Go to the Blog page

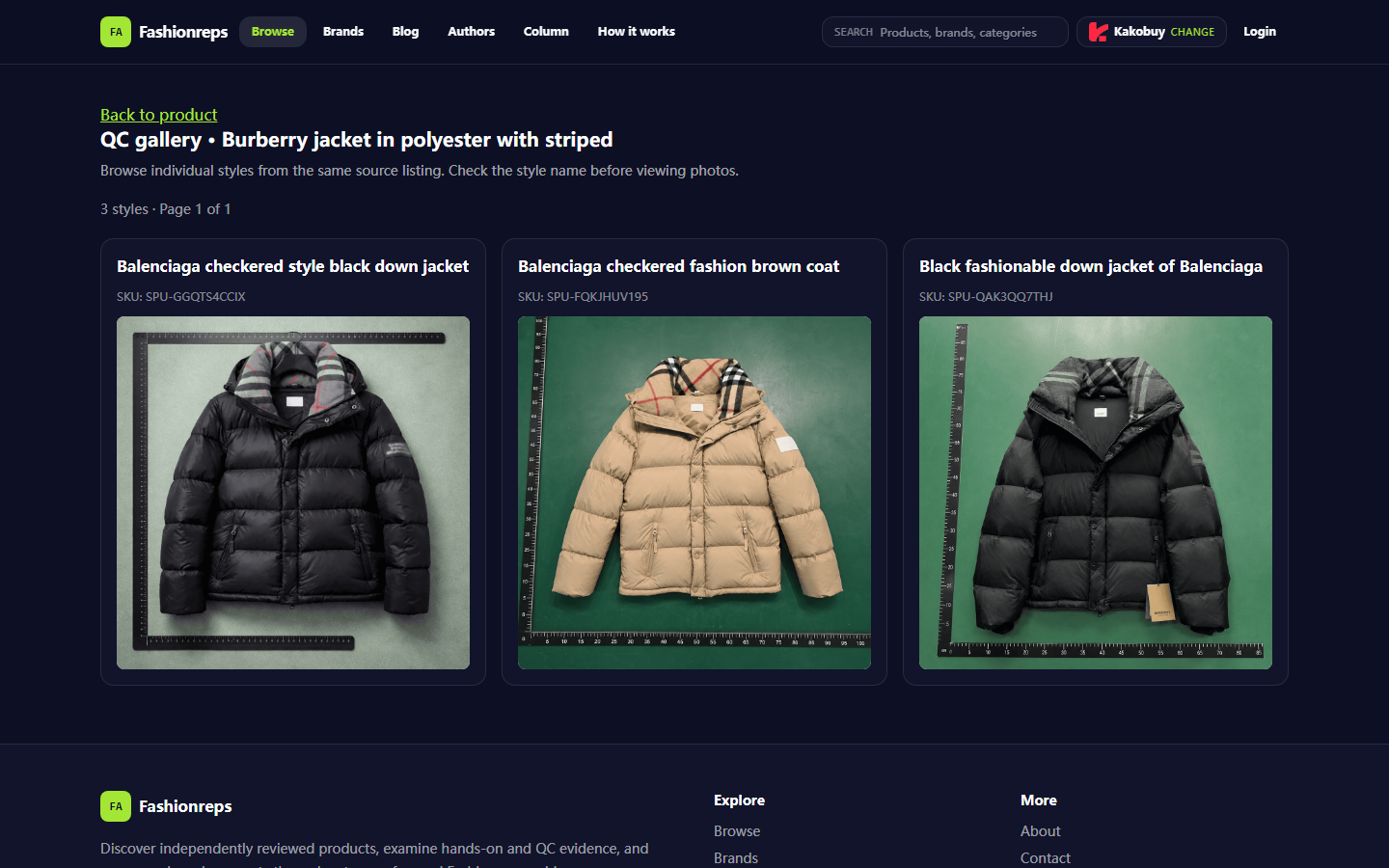(x=405, y=32)
